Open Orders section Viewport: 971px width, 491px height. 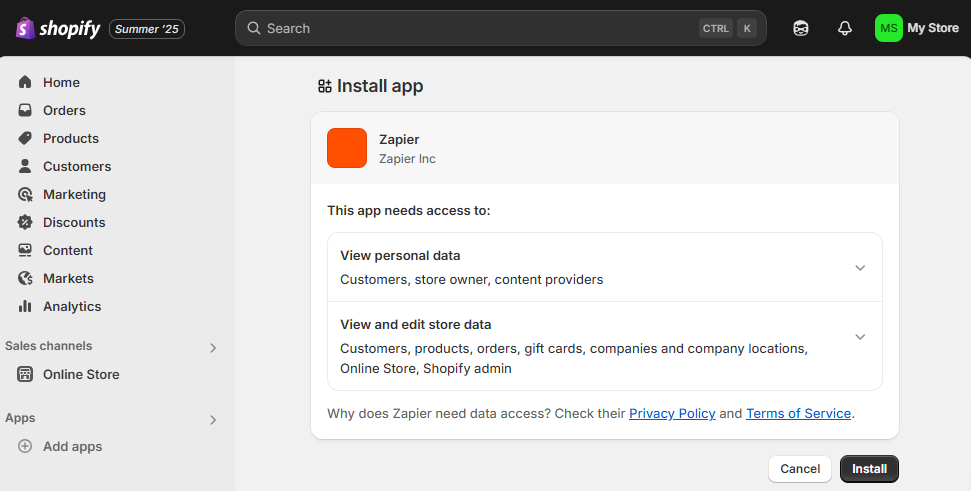point(64,110)
